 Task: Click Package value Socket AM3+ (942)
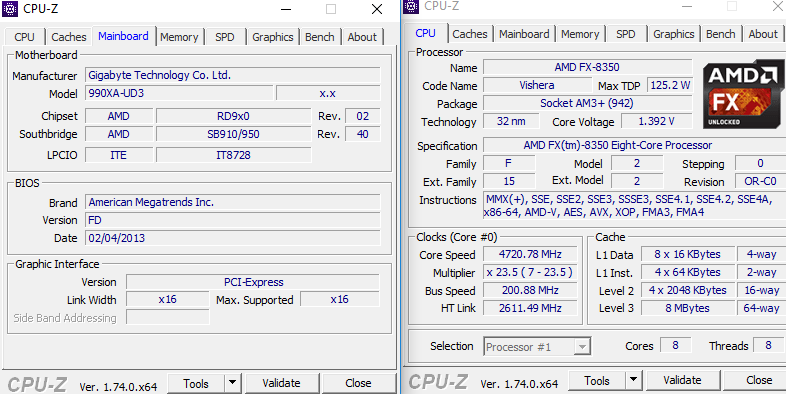point(587,103)
